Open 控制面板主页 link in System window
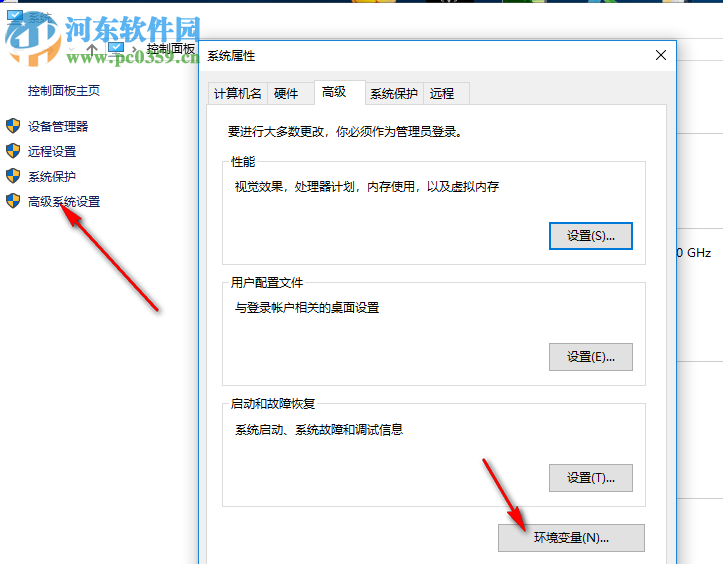The width and height of the screenshot is (723, 564). coord(64,91)
